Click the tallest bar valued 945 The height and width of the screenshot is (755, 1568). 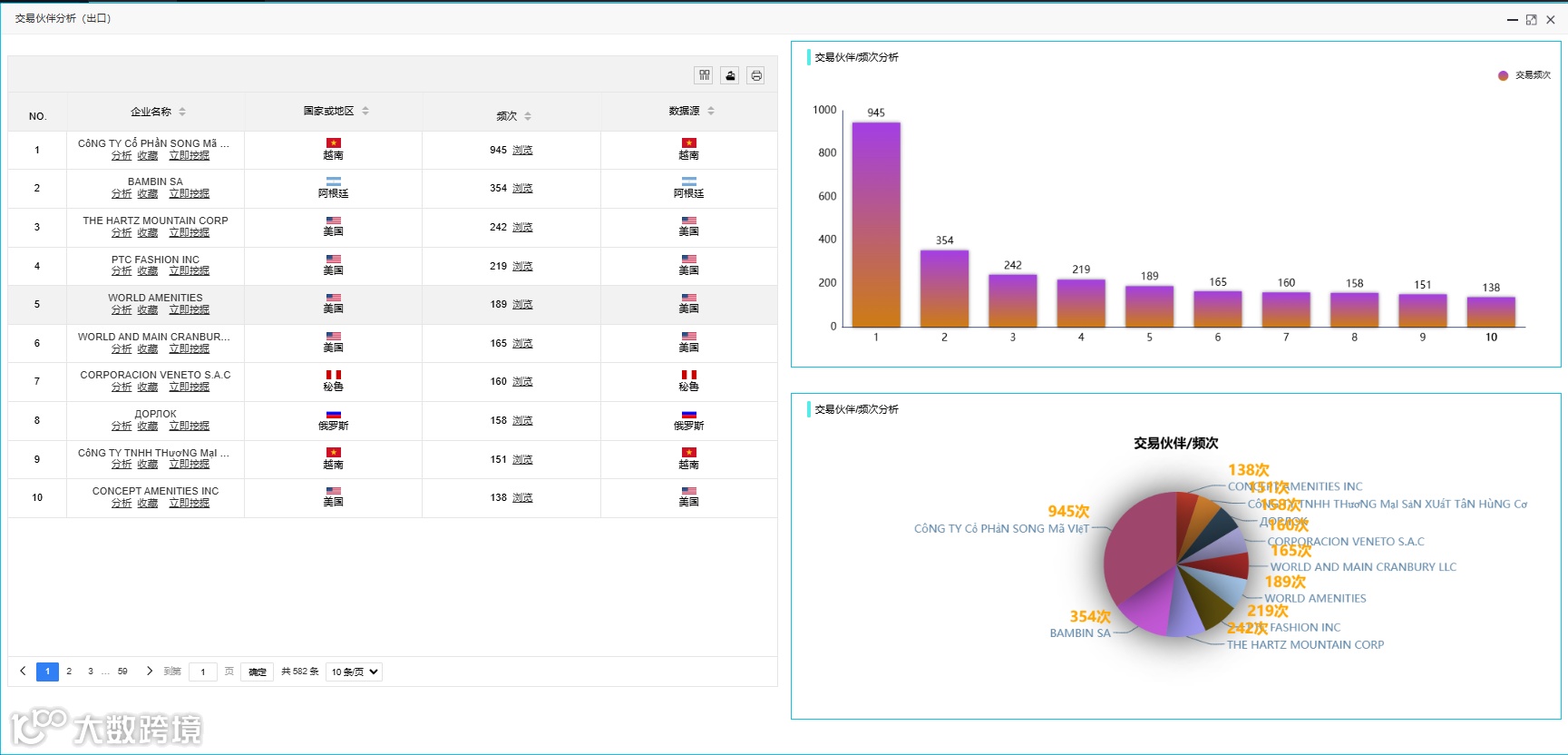point(876,224)
